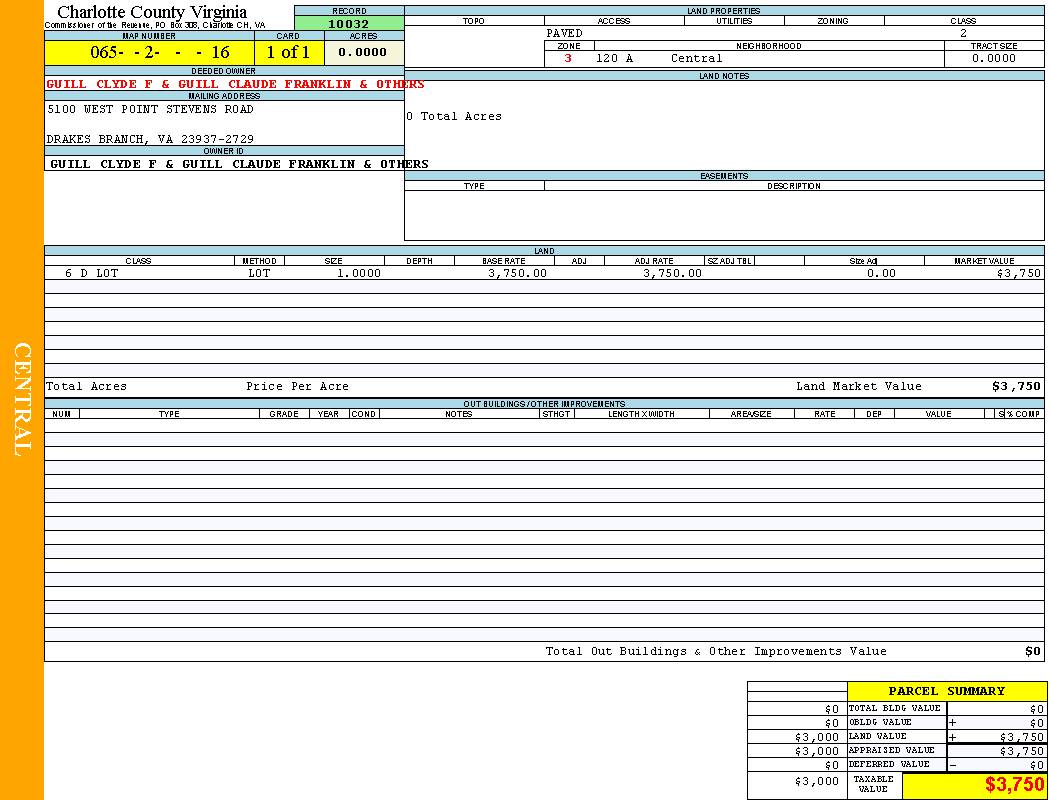Click the Tract Size value

pyautogui.click(x=994, y=58)
